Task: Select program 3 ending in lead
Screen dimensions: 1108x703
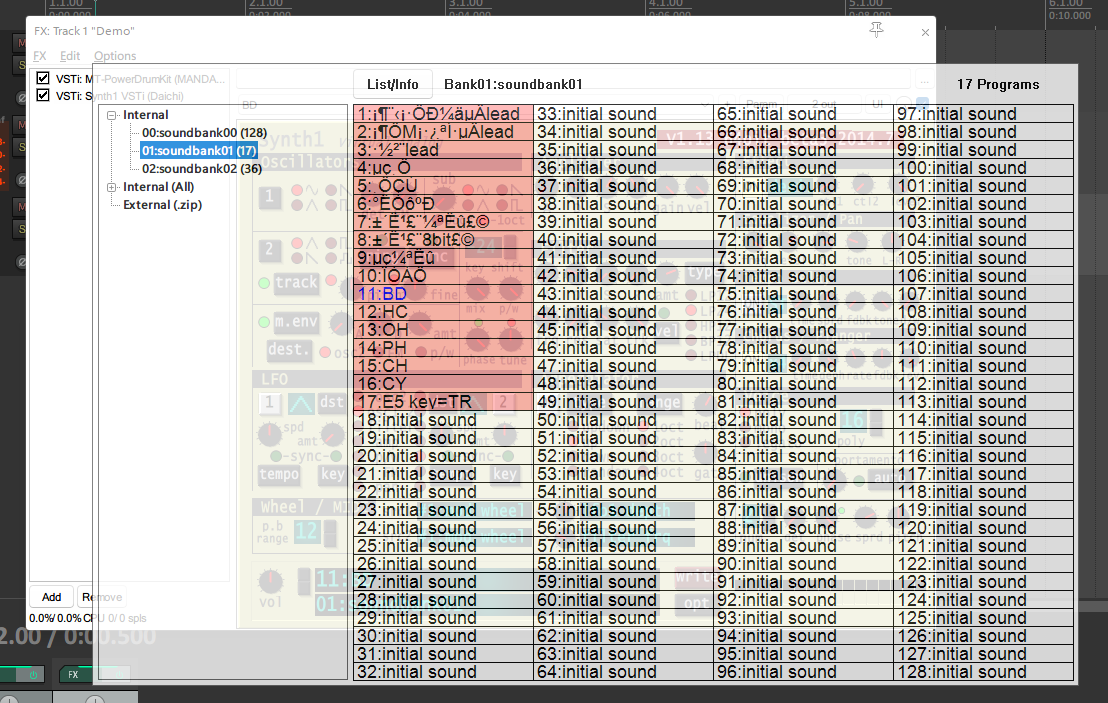Action: click(443, 150)
